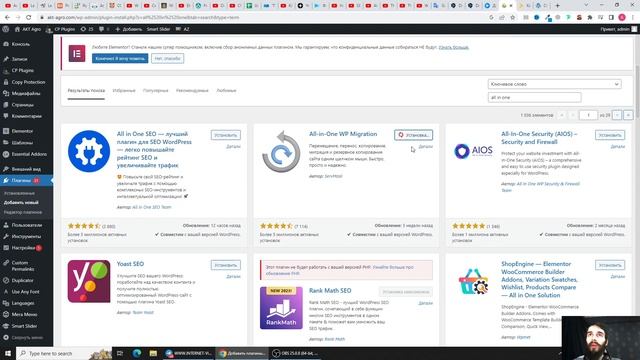Open Внешний вид in the sidebar
Image resolution: width=640 pixels, height=360 pixels.
(x=27, y=169)
